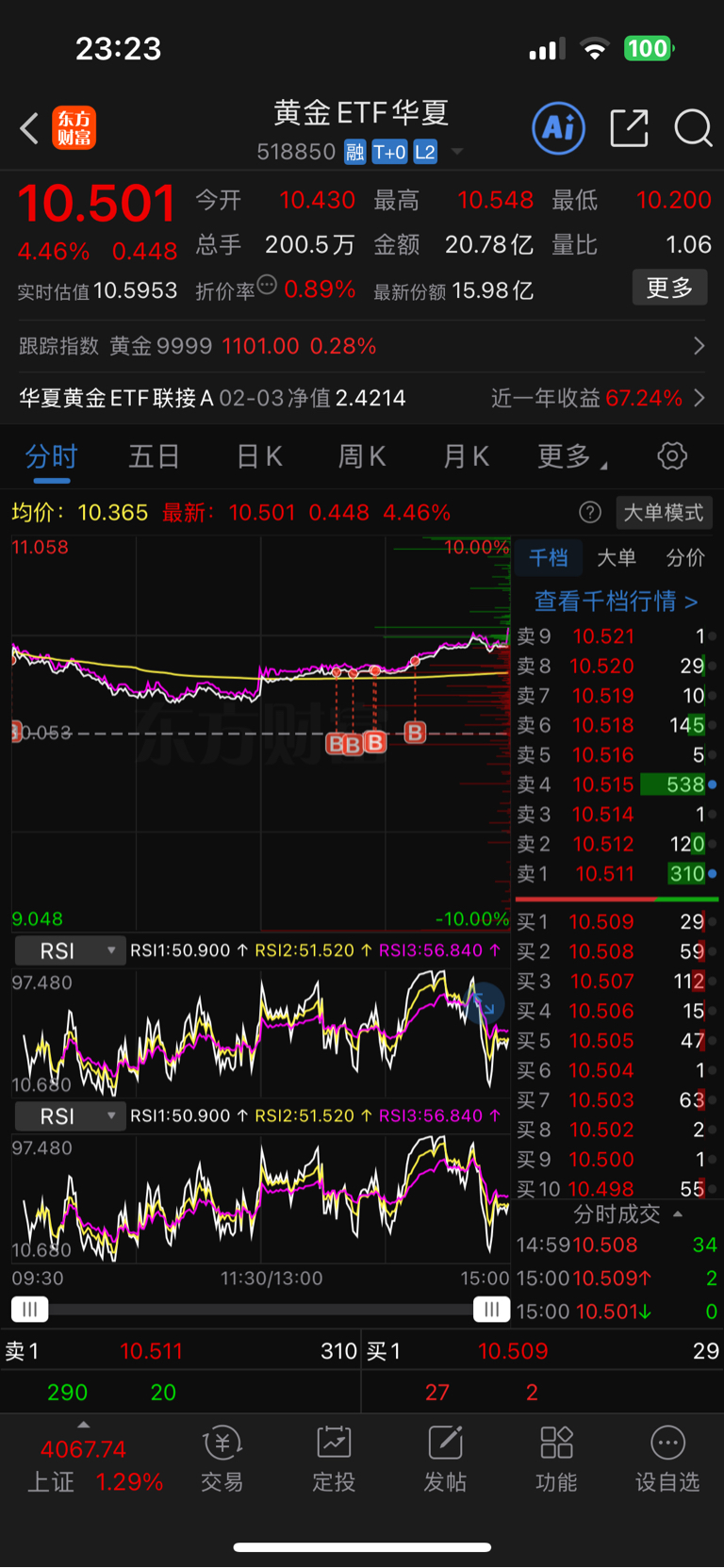The height and width of the screenshot is (1568, 724).
Task: Select the 千档 order book tab
Action: click(549, 558)
